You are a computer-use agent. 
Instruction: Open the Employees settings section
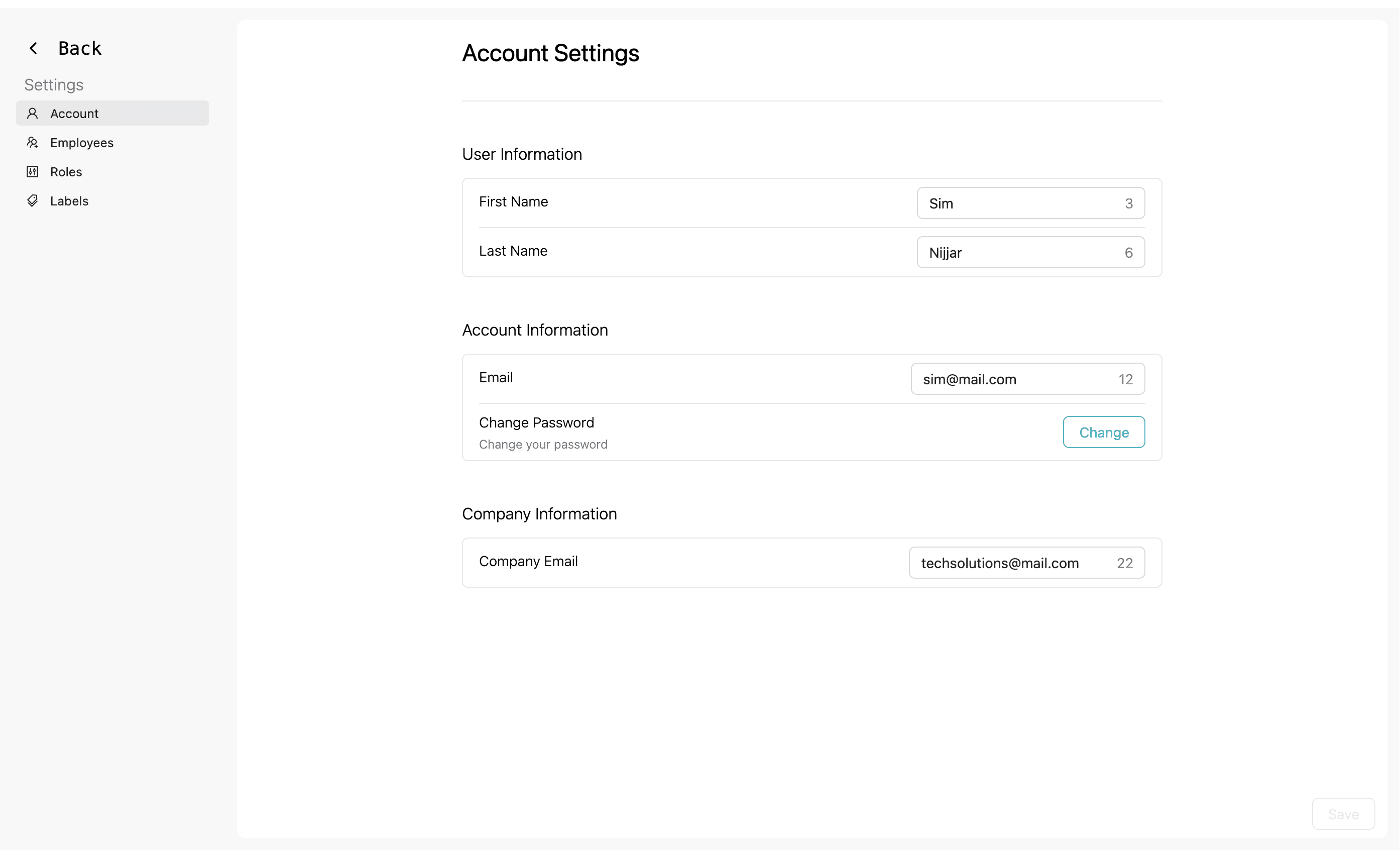point(112,143)
